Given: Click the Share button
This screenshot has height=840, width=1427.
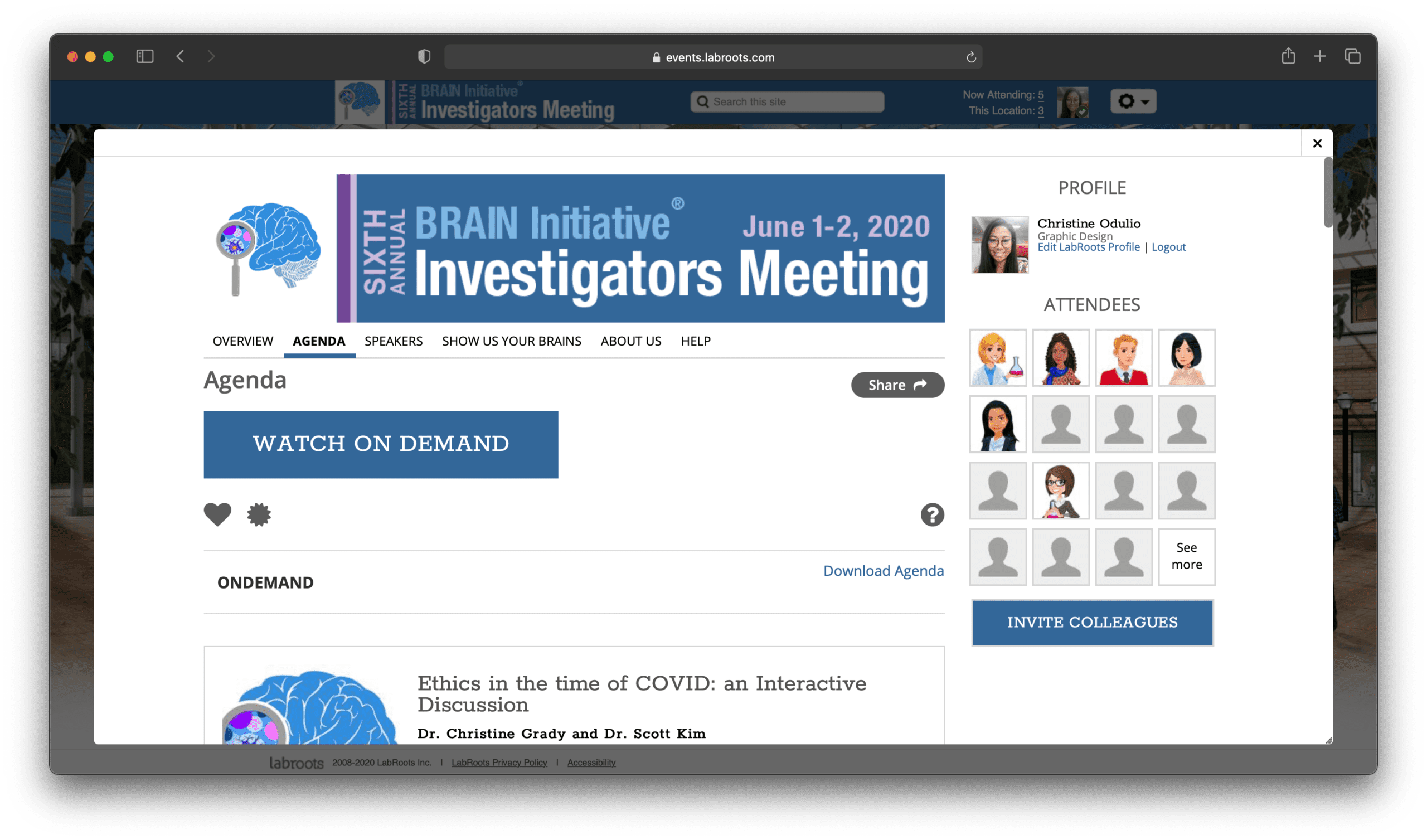Looking at the screenshot, I should pos(897,385).
